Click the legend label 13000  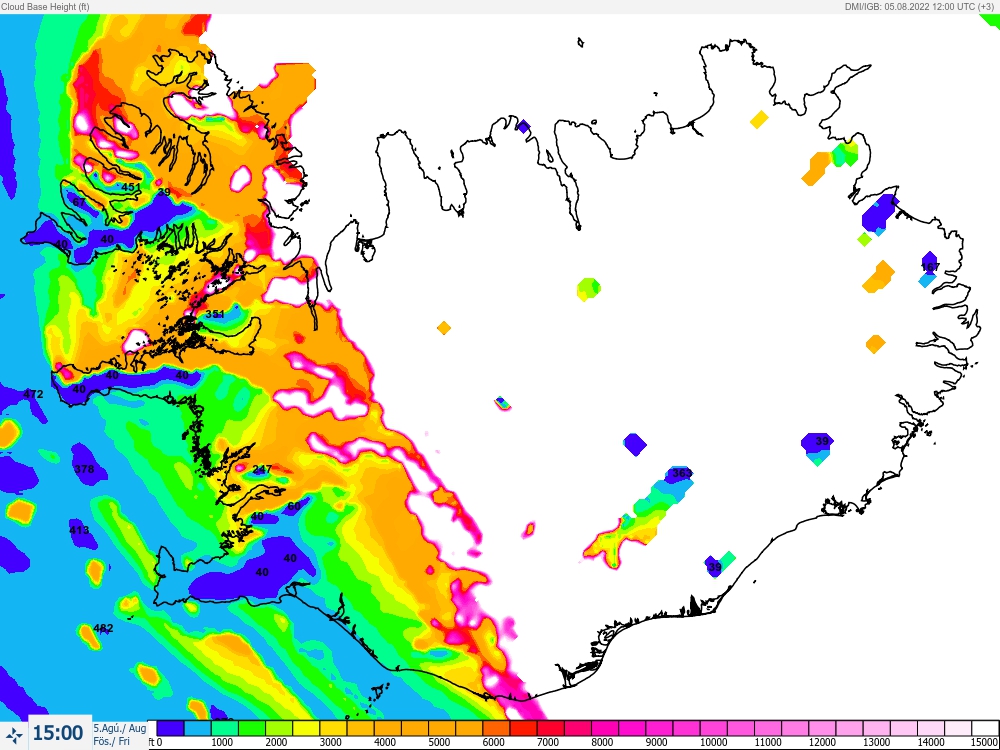point(876,743)
